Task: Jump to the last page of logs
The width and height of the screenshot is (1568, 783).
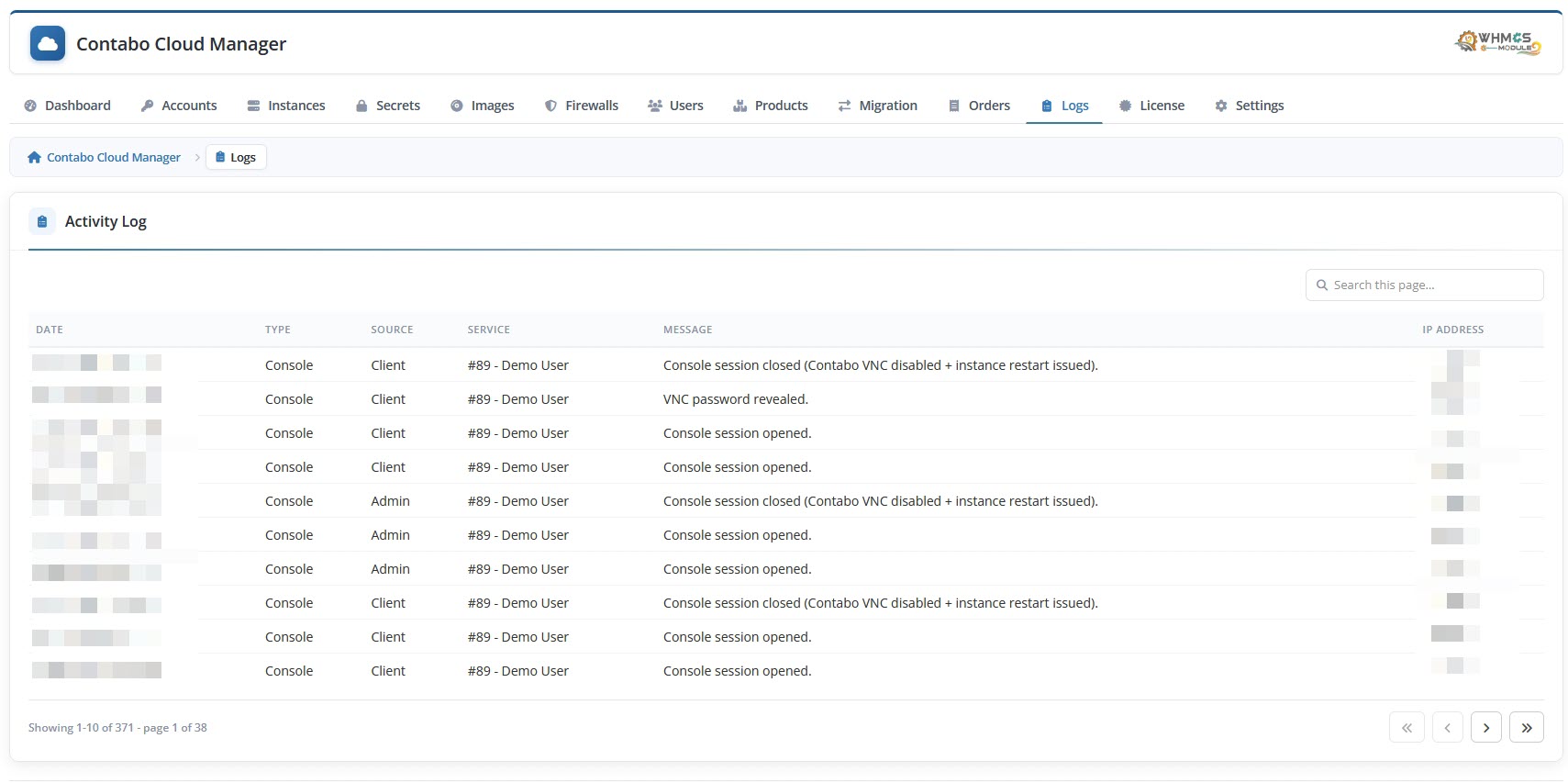Action: coord(1527,727)
